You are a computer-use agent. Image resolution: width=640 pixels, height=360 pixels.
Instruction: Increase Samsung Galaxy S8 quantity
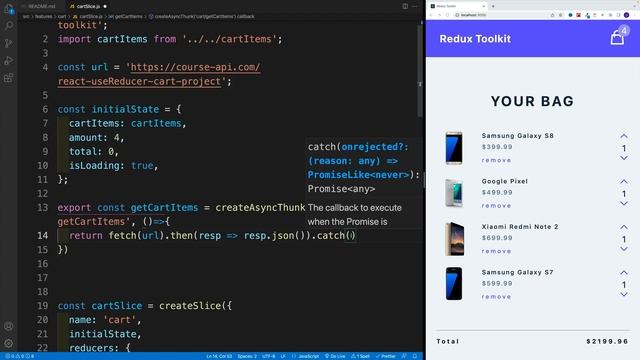[624, 136]
